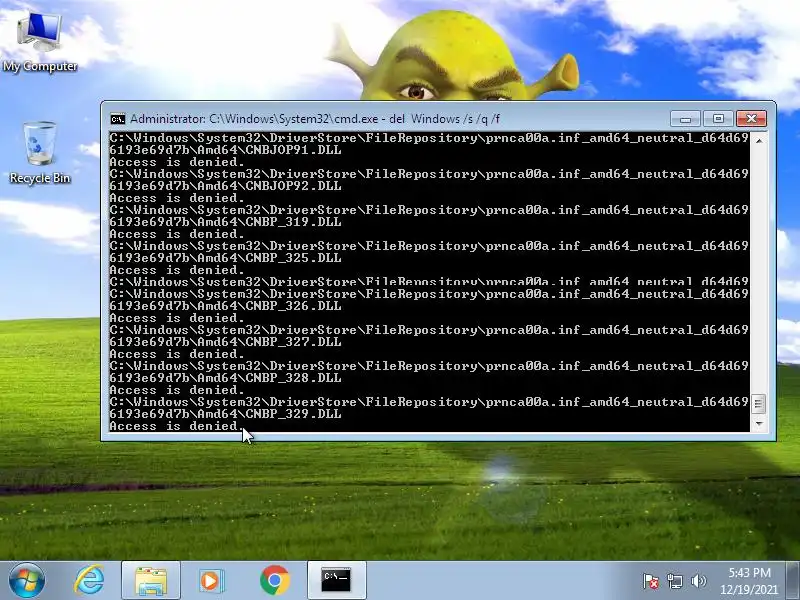The image size is (800, 600).
Task: Launch Windows Media Player from taskbar
Action: tap(211, 580)
